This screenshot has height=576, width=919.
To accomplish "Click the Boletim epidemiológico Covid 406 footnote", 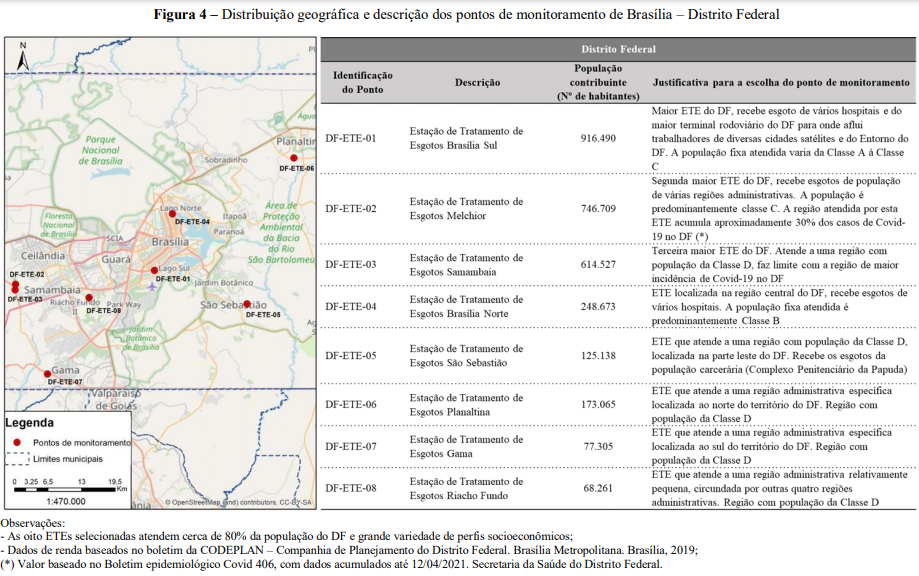I will [x=331, y=564].
